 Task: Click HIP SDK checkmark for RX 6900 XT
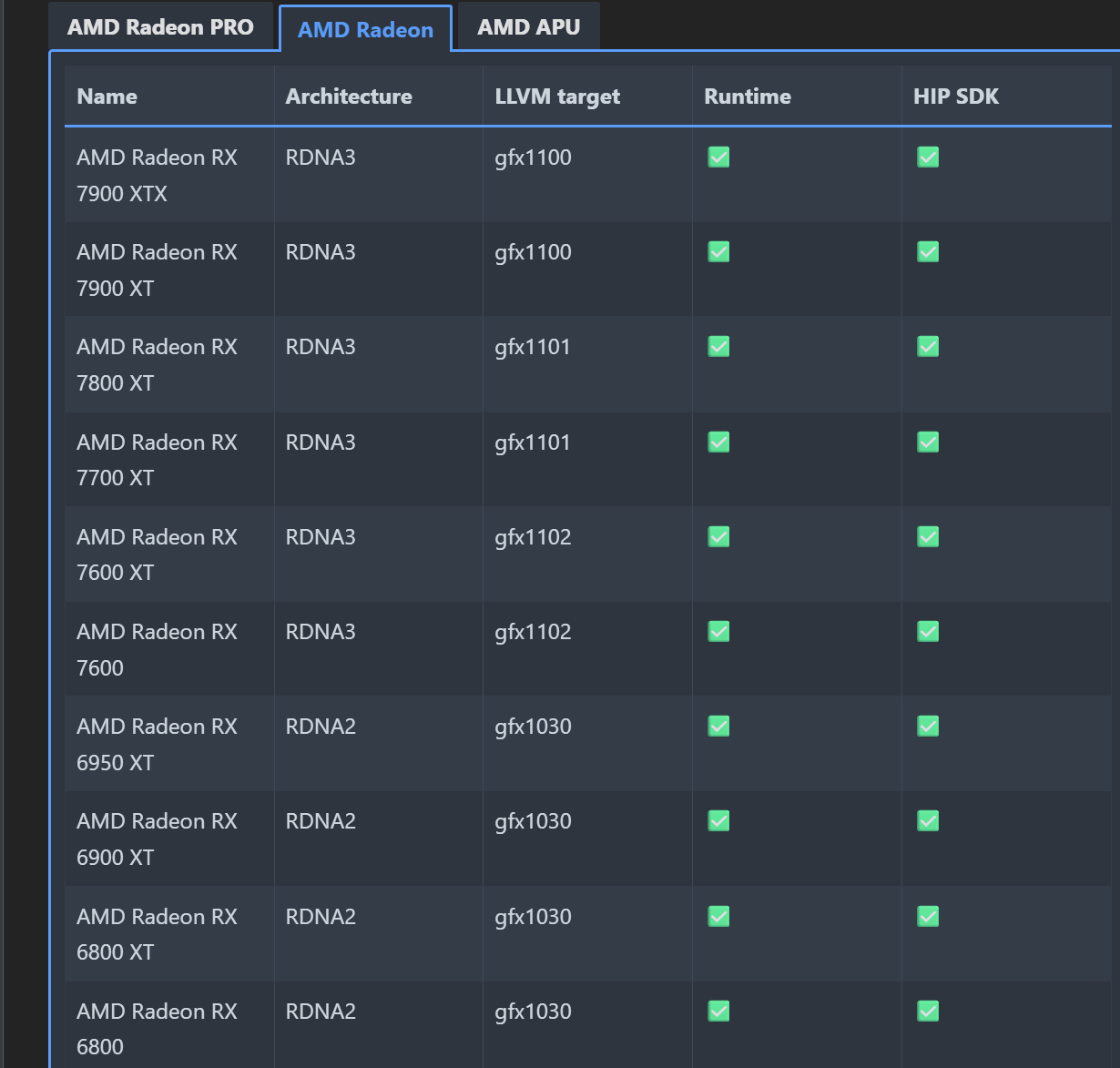[928, 820]
